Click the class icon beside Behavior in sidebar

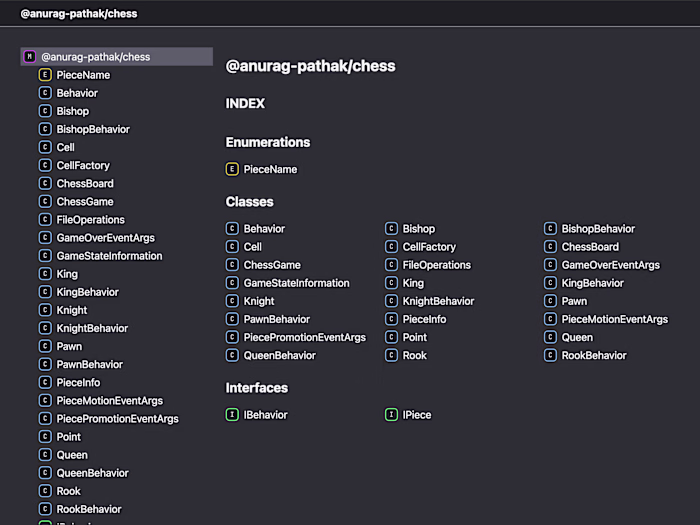click(45, 93)
